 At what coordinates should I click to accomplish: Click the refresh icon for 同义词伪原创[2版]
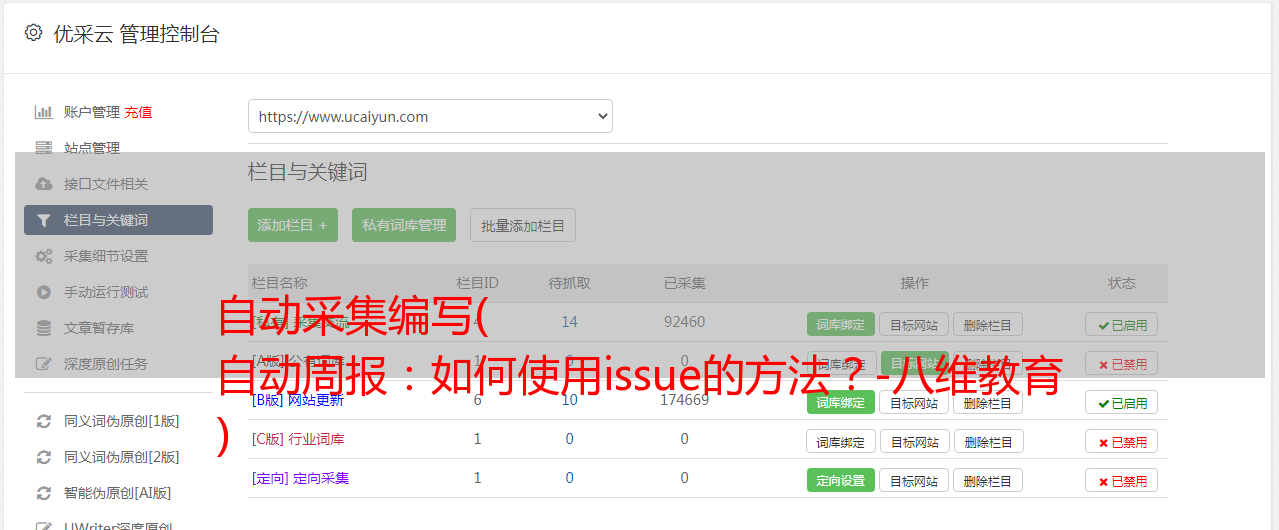[x=43, y=457]
